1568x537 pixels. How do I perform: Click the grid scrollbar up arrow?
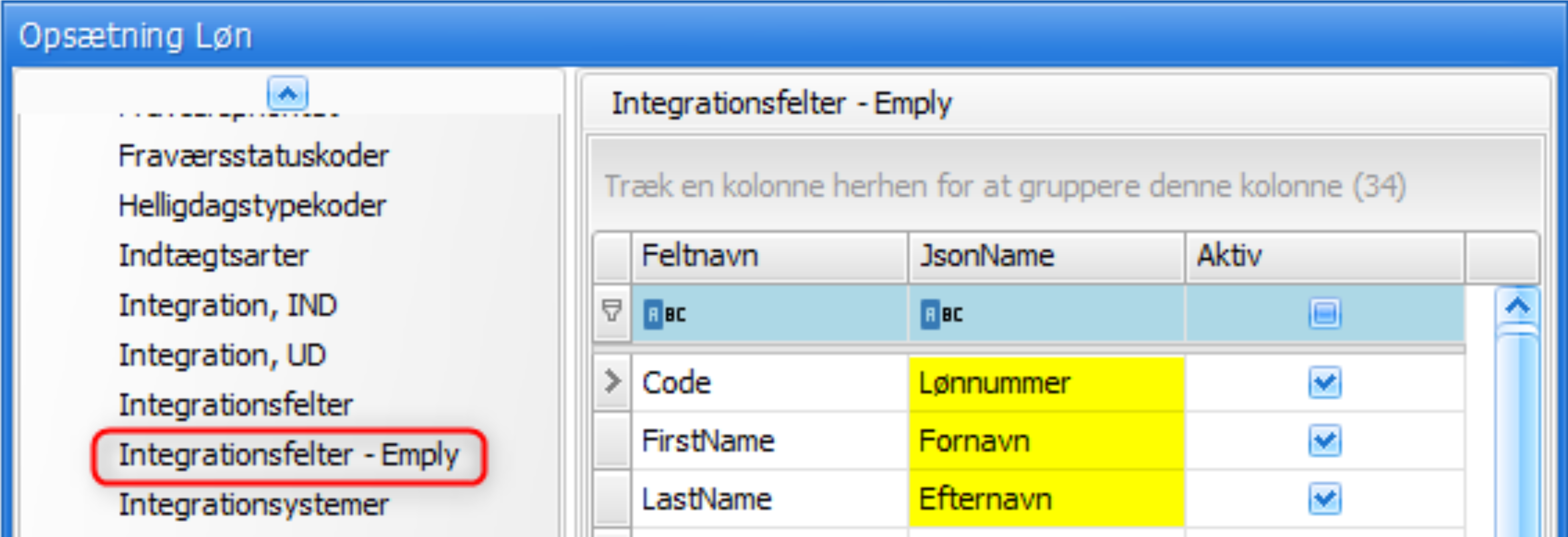pyautogui.click(x=1517, y=306)
